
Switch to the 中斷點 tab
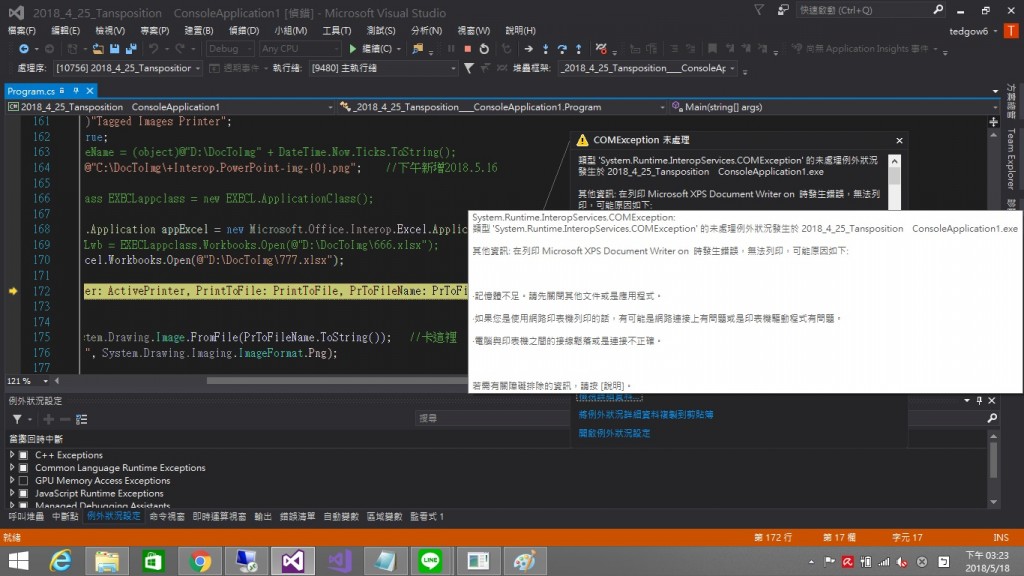click(65, 517)
